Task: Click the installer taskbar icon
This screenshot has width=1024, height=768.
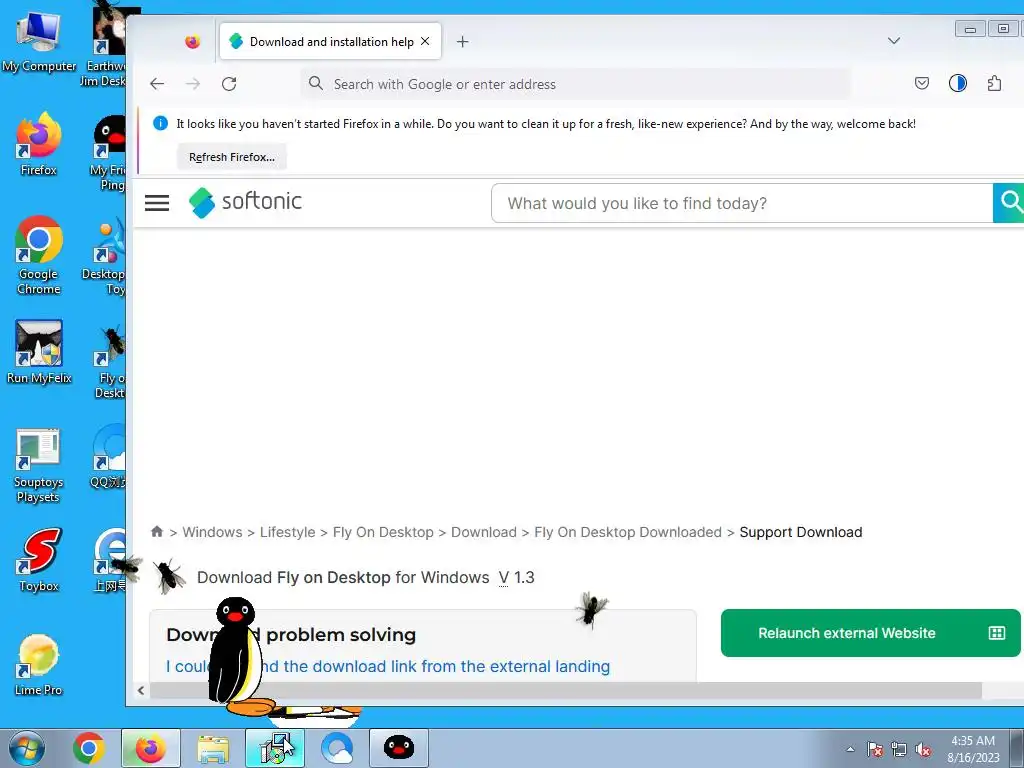Action: coord(275,748)
